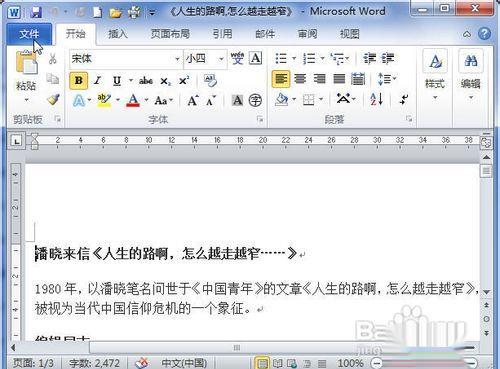This screenshot has height=369, width=500.
Task: Apply the yellow text highlight color
Action: click(x=104, y=100)
